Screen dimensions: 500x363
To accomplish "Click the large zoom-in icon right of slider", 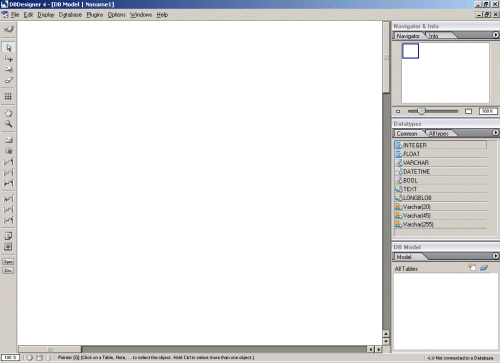I will pyautogui.click(x=468, y=111).
